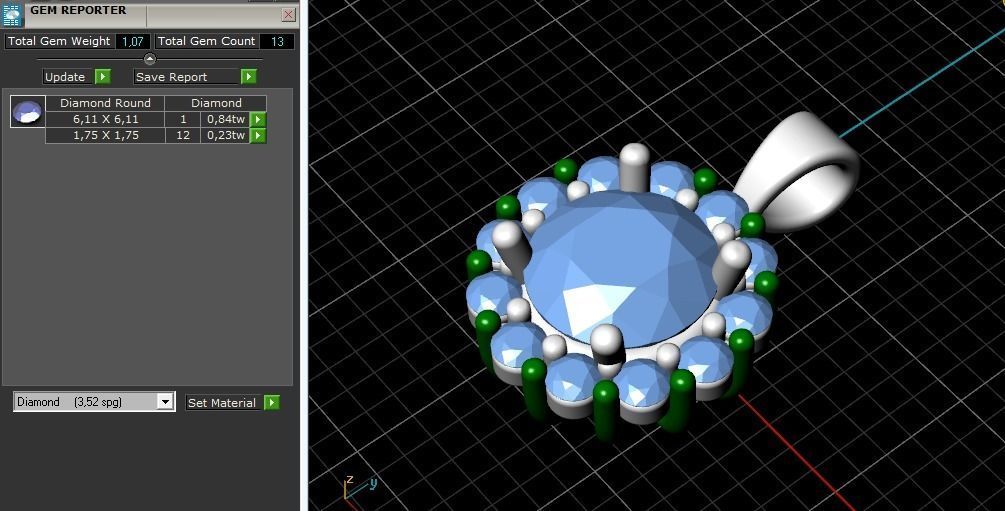
Task: Click the Total Gem Count value 13
Action: pos(277,42)
